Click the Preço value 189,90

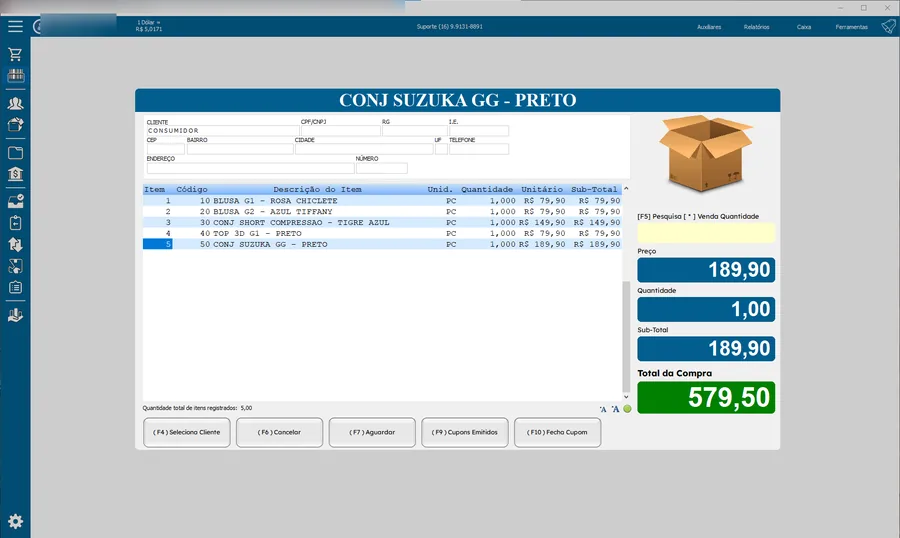(x=706, y=270)
